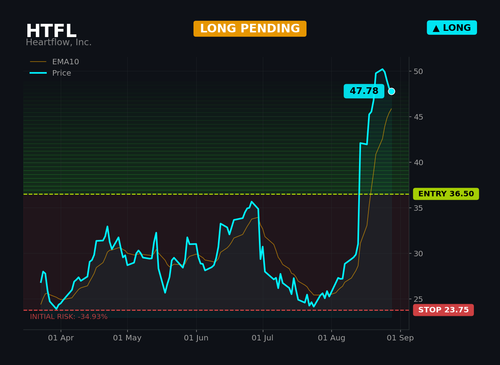This screenshot has width=500, height=365.
Task: Click the STOP 23.75 label
Action: 443,310
